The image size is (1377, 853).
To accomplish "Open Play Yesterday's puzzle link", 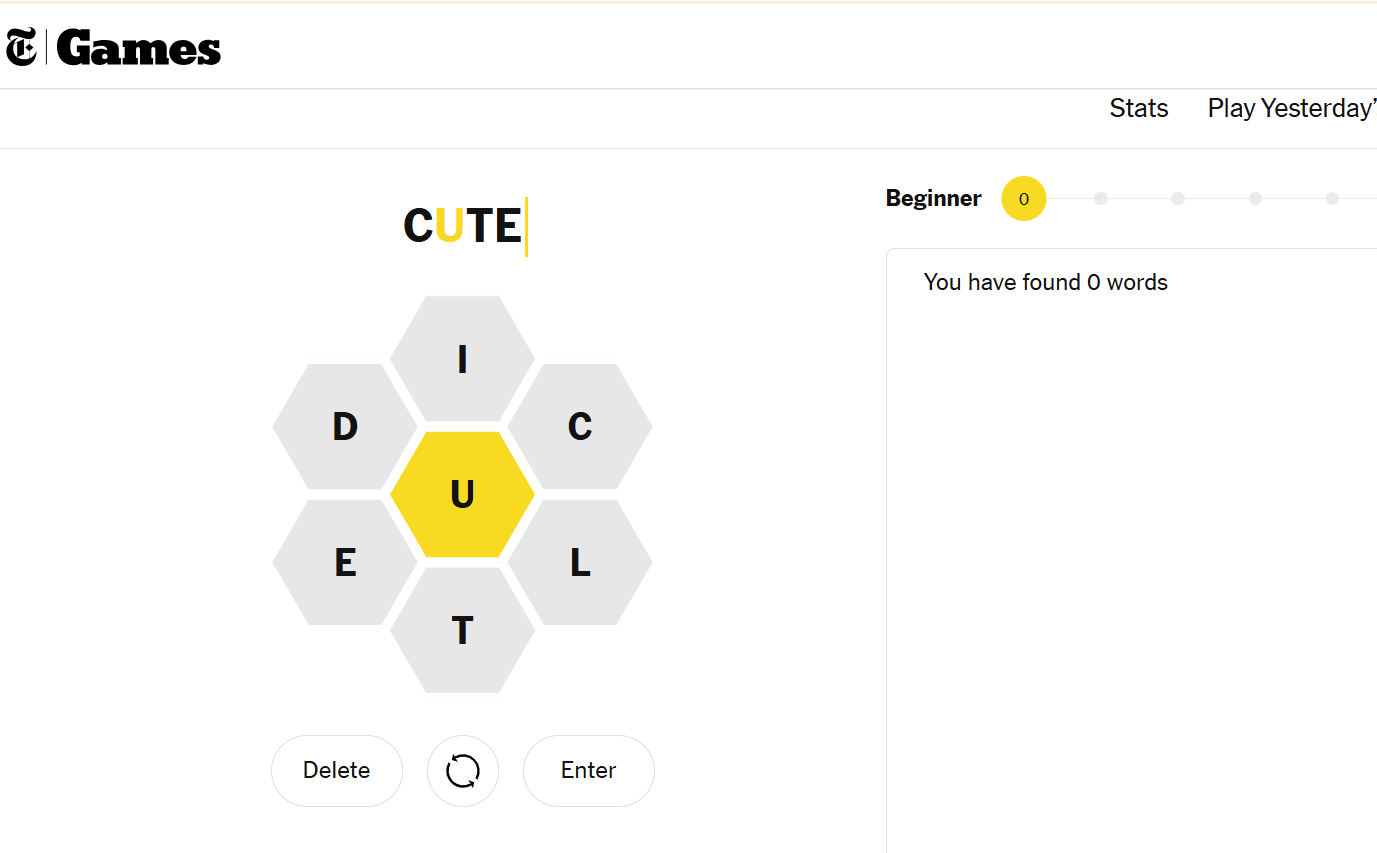I will (x=1291, y=108).
